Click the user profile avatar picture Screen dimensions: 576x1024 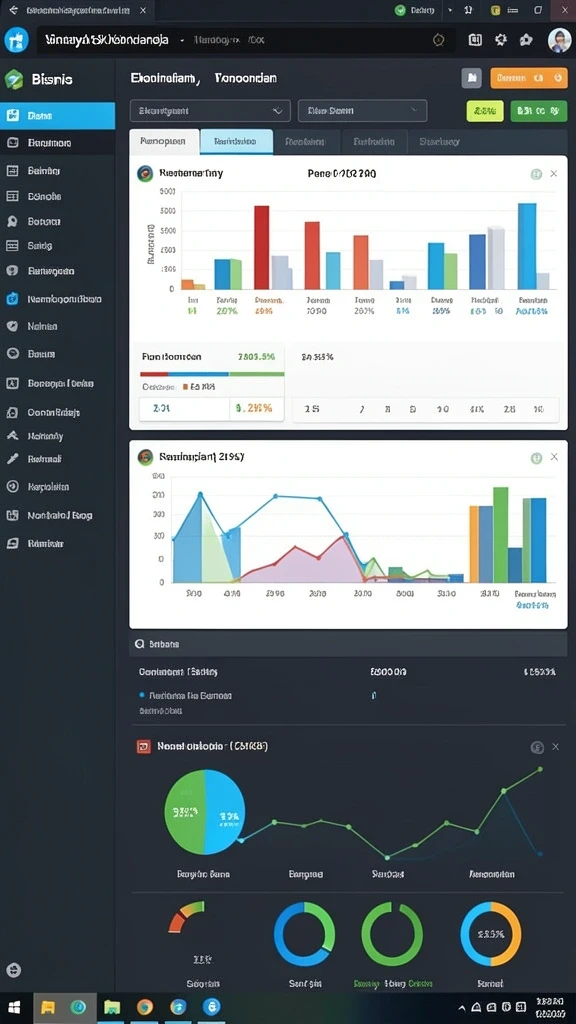tap(559, 40)
